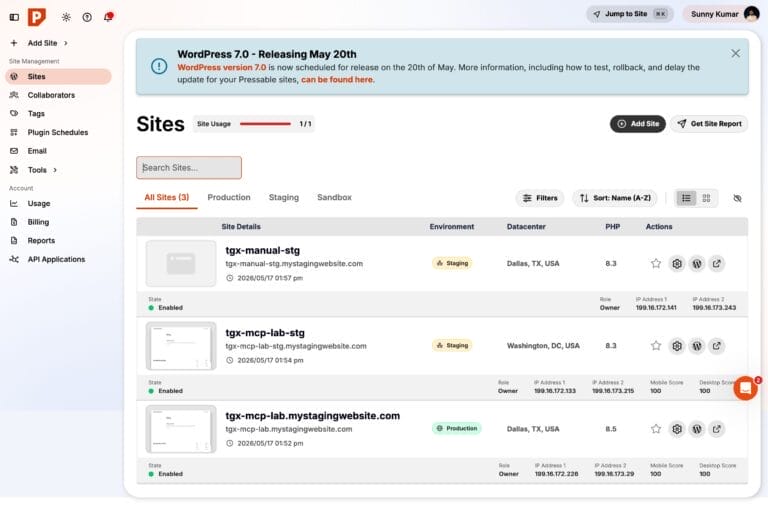Switch to the Staging tab
This screenshot has height=505, width=768.
click(x=284, y=197)
